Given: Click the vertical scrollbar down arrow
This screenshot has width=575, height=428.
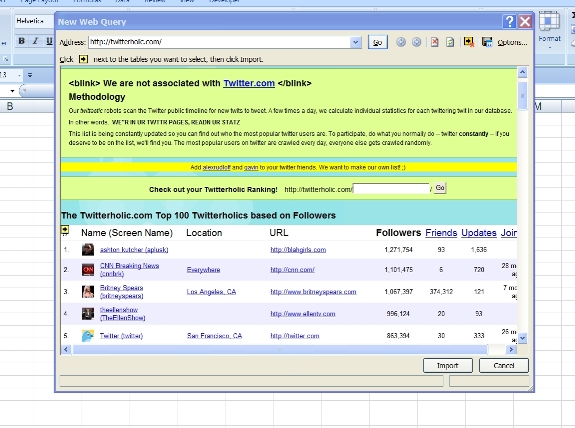Looking at the screenshot, I should pyautogui.click(x=522, y=338).
